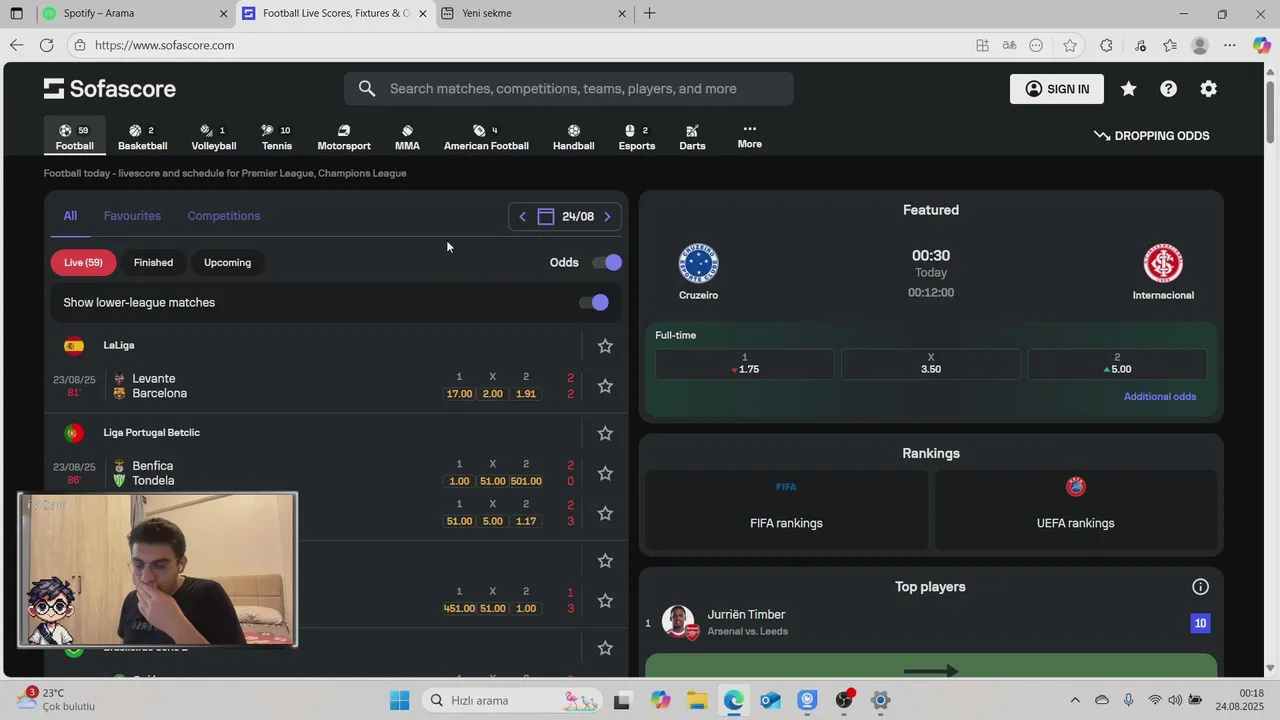1280x720 pixels.
Task: Click the Sofascore search field
Action: tap(569, 89)
